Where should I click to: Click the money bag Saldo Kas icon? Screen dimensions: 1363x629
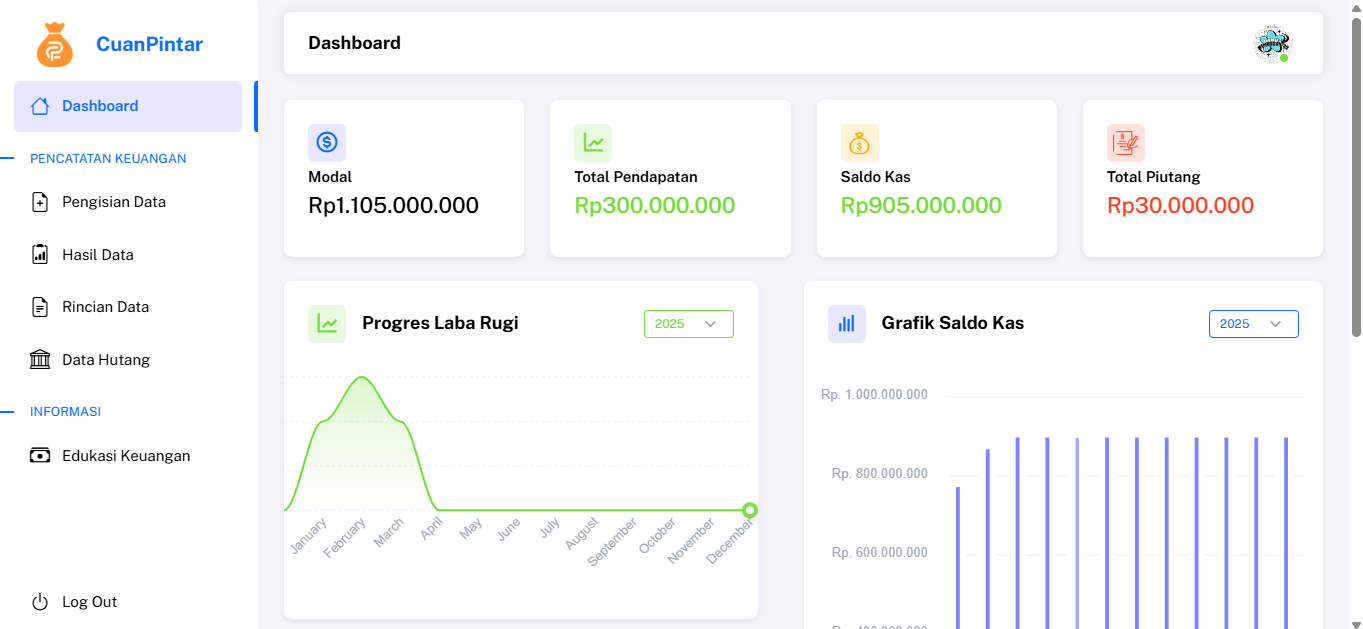click(859, 143)
